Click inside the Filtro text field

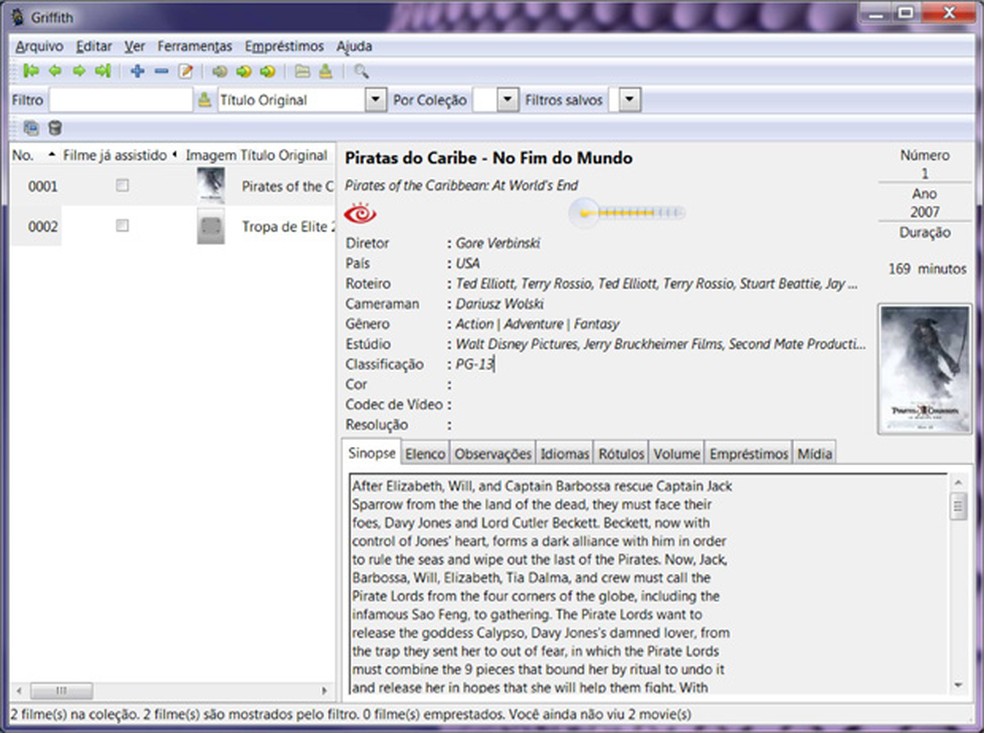[x=121, y=100]
